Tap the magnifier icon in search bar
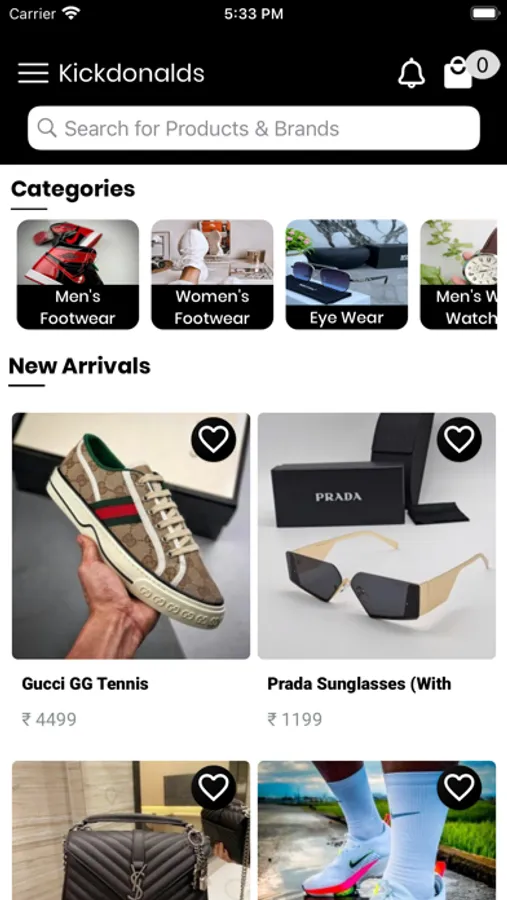This screenshot has width=507, height=900. tap(47, 128)
